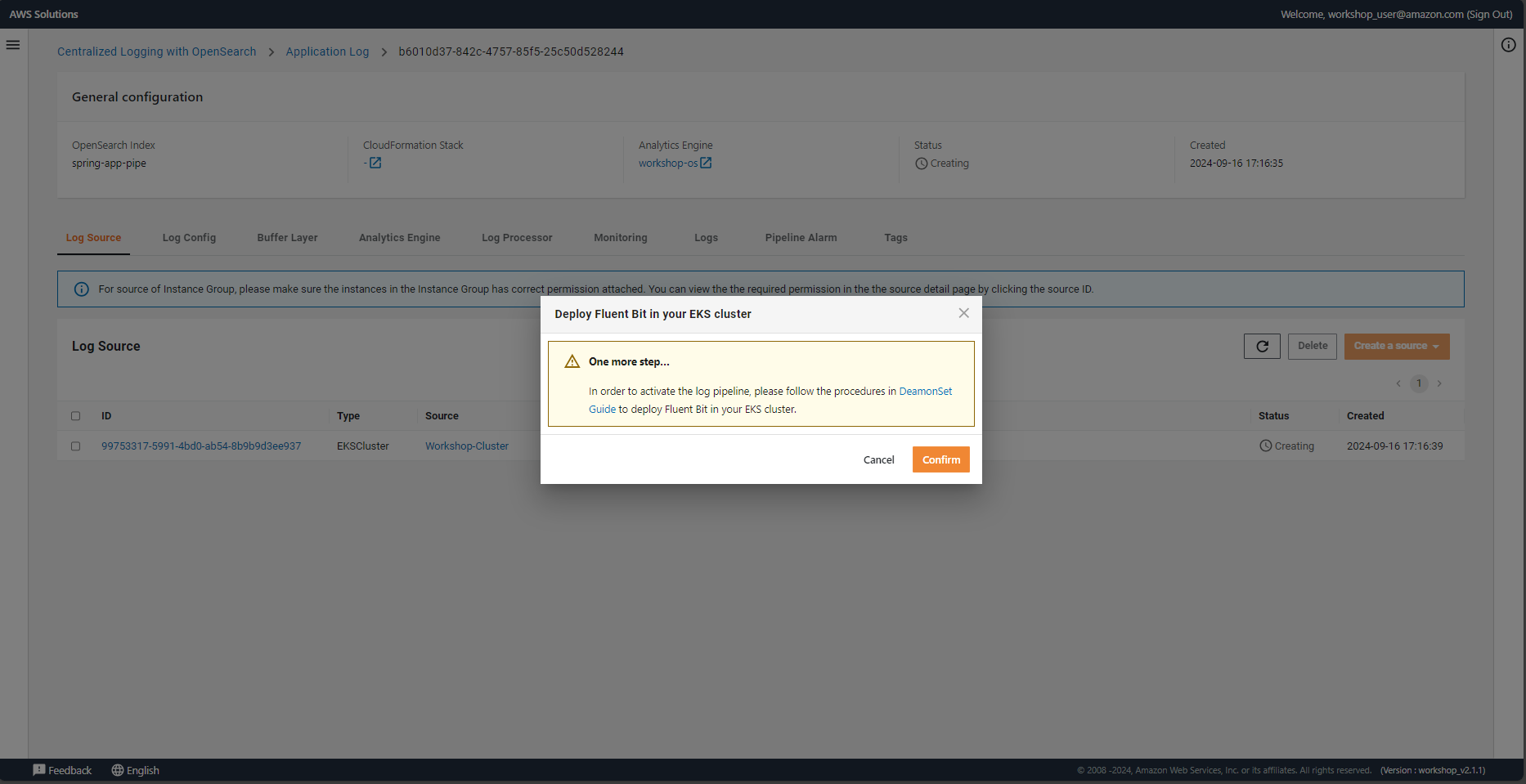Click the spring-app-pipe index value
This screenshot has width=1526, height=784.
109,164
